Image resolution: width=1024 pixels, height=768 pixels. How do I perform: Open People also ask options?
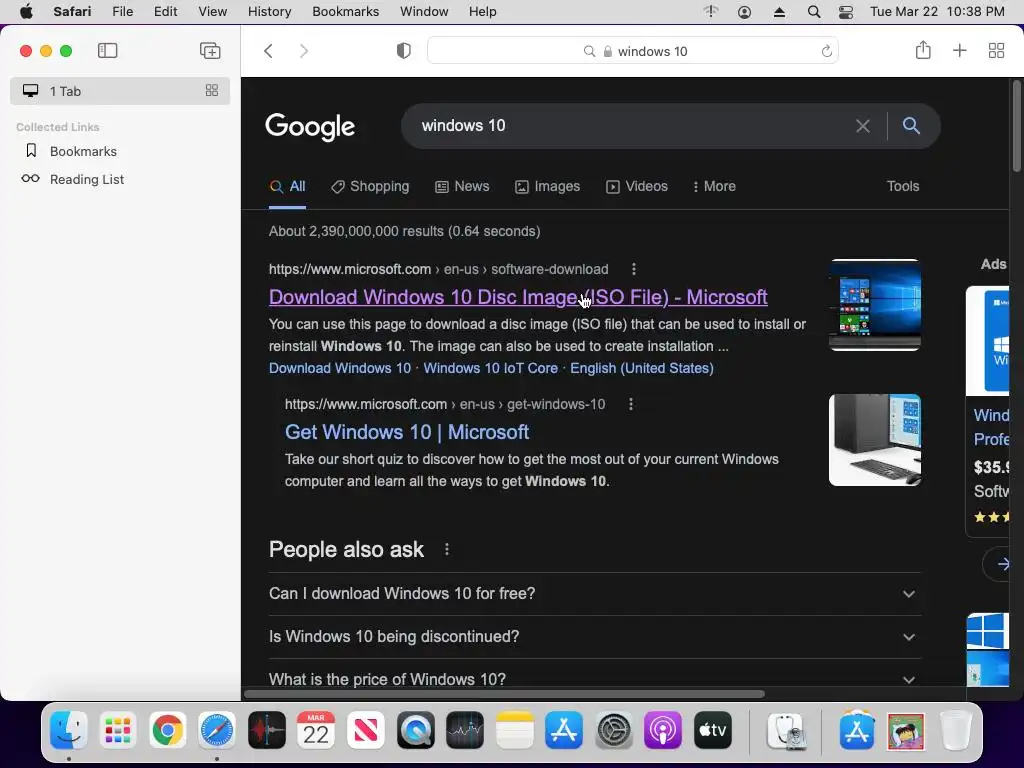tap(447, 549)
